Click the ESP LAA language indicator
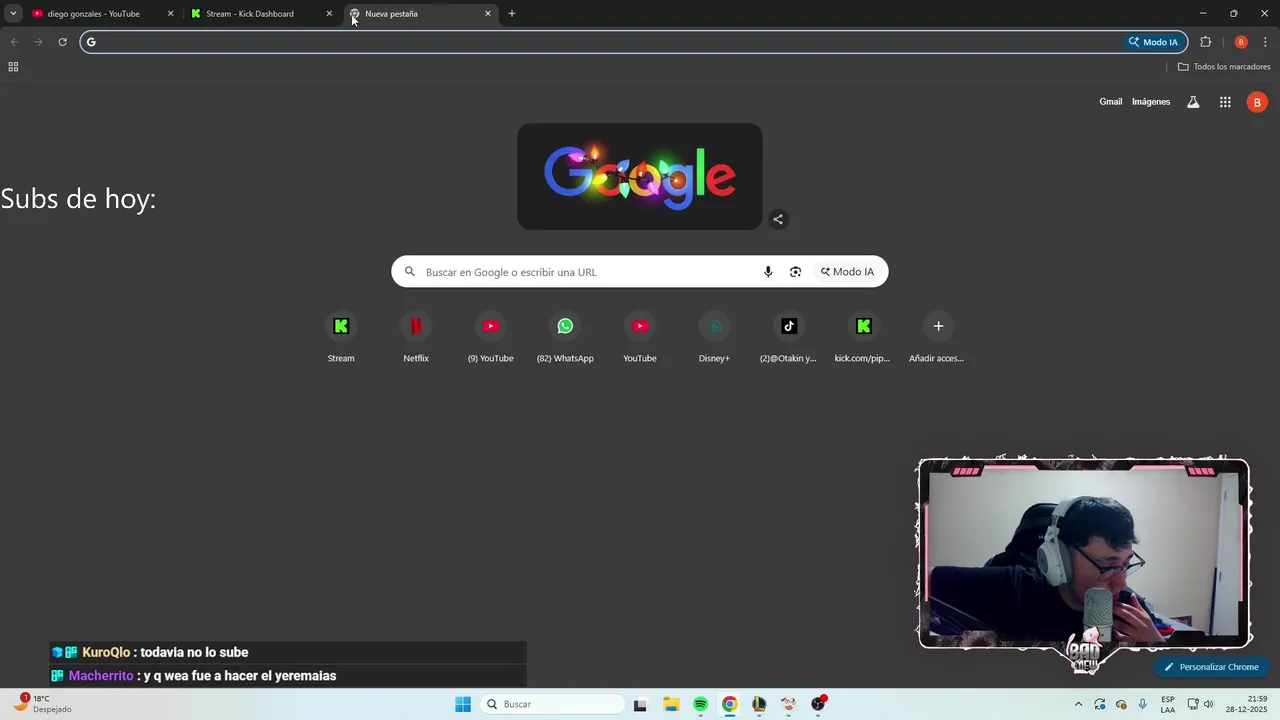The width and height of the screenshot is (1280, 720). [x=1168, y=704]
